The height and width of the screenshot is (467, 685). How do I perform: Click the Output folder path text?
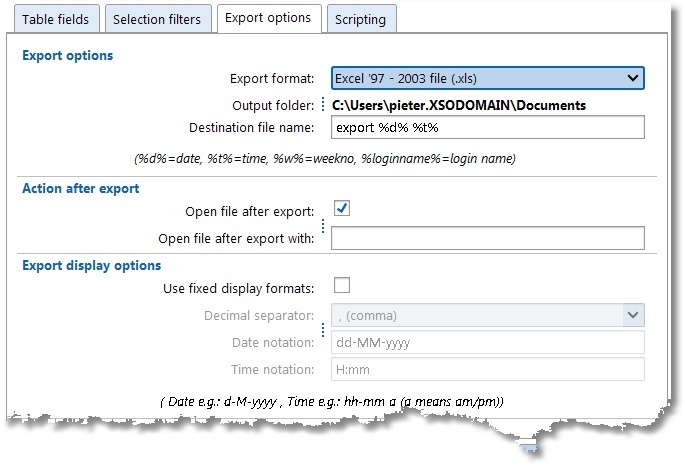459,104
